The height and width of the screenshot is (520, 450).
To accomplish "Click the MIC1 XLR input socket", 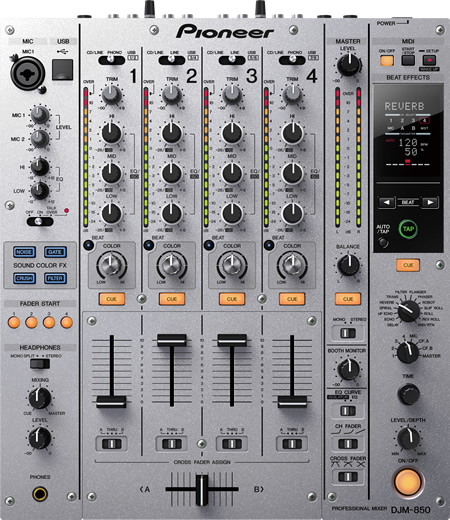I will [x=28, y=74].
